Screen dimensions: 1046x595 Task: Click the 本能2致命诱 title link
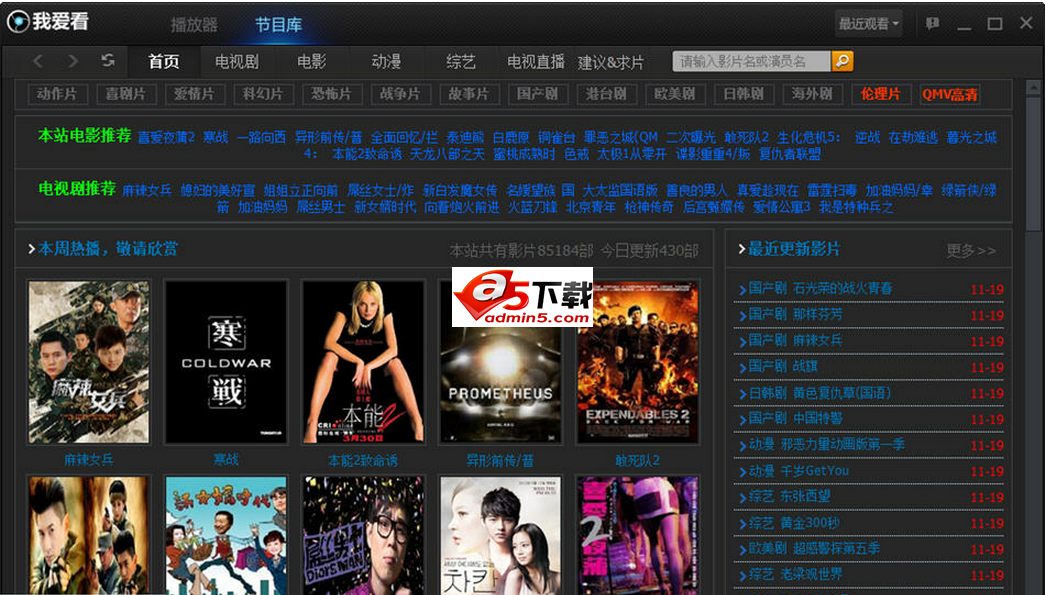coord(363,460)
